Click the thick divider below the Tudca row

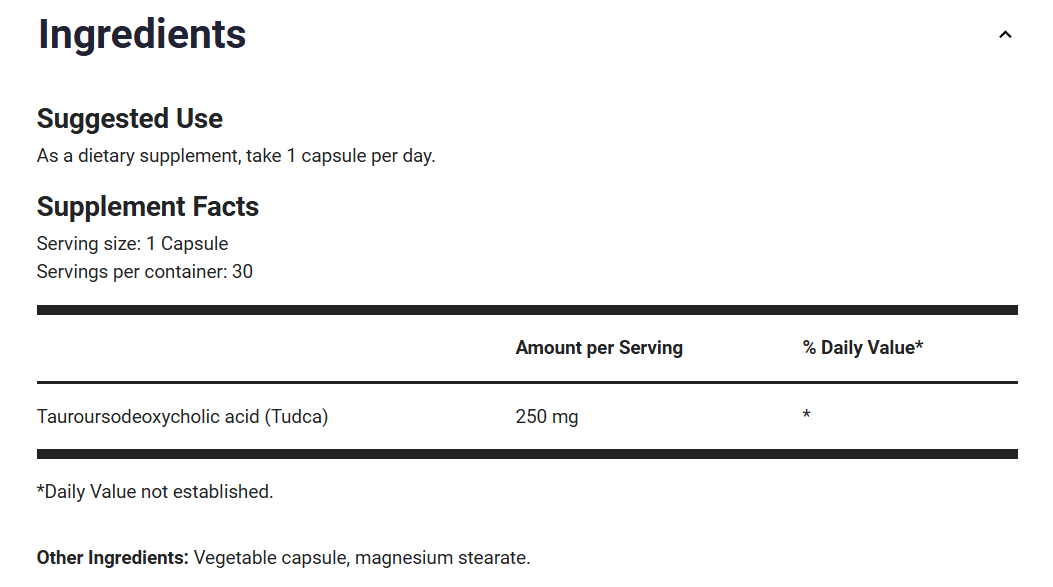pos(527,454)
